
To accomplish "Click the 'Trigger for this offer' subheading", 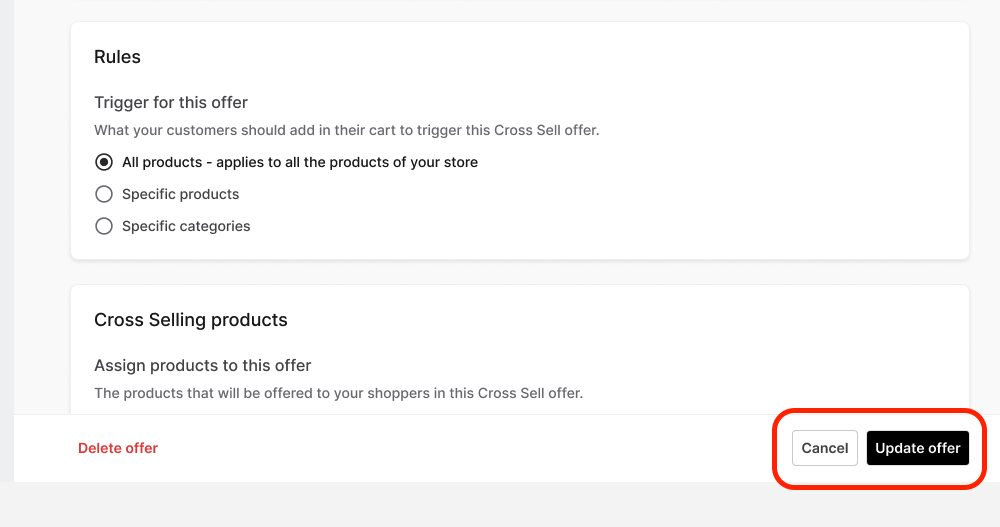I will coord(171,102).
